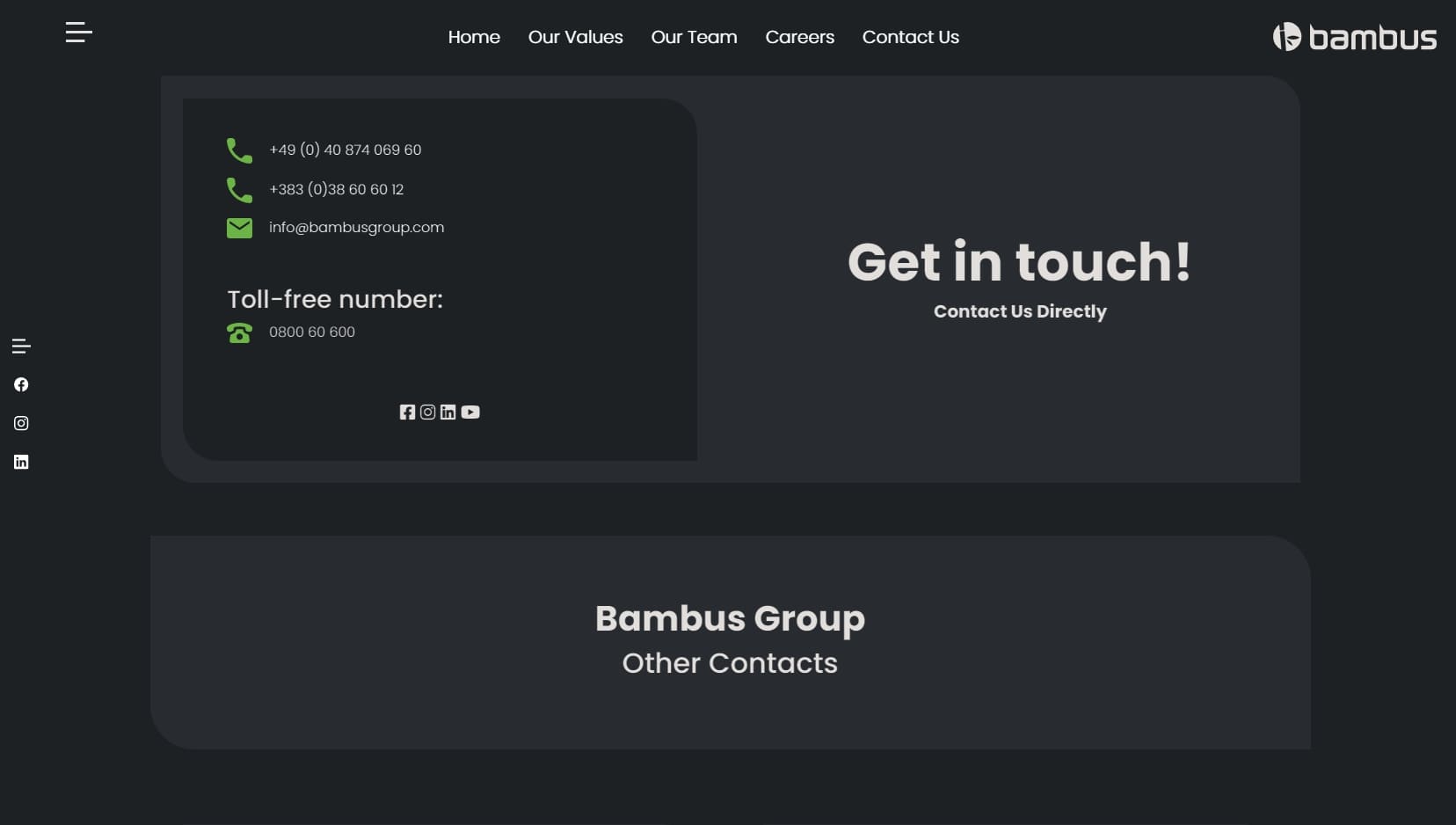Click the green toll-free telephone icon
This screenshot has height=825, width=1456.
click(239, 332)
